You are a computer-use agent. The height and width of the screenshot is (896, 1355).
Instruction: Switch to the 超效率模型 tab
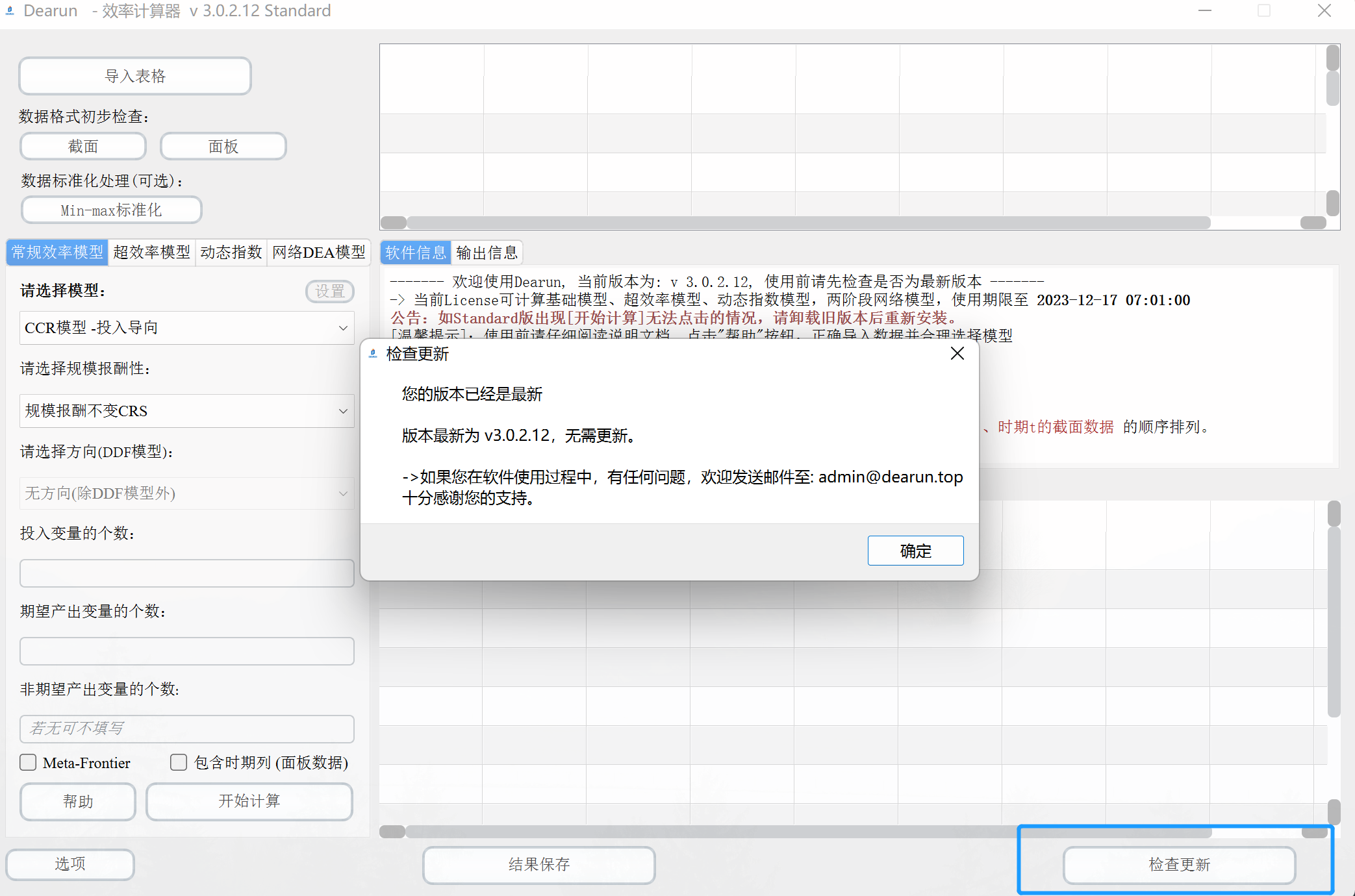coord(151,253)
